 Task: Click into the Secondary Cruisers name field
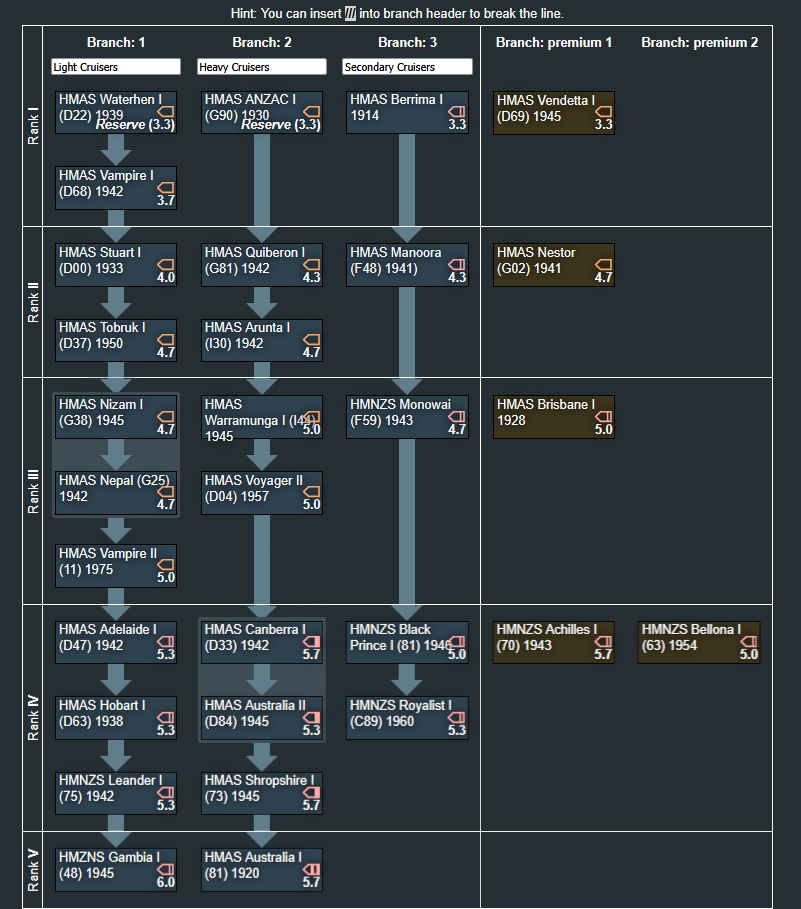tap(407, 67)
